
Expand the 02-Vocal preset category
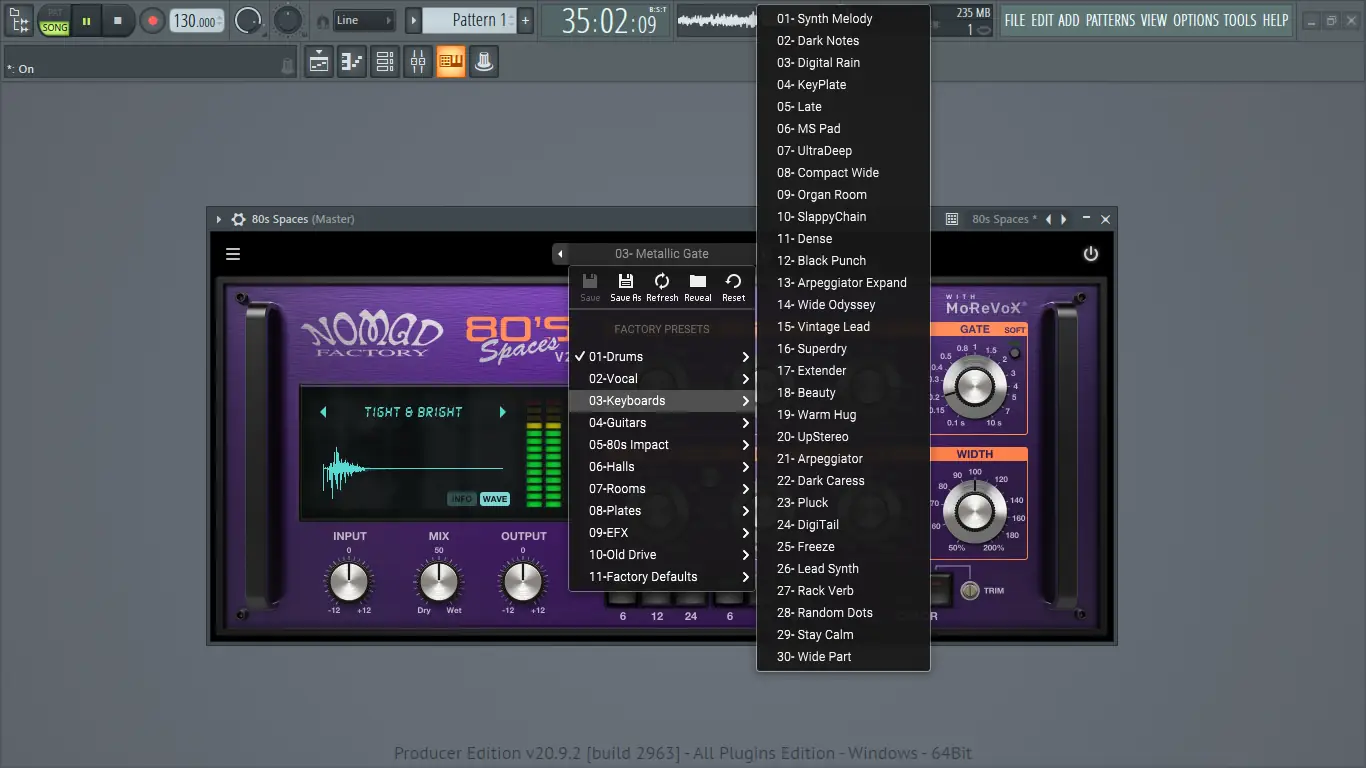click(x=662, y=379)
